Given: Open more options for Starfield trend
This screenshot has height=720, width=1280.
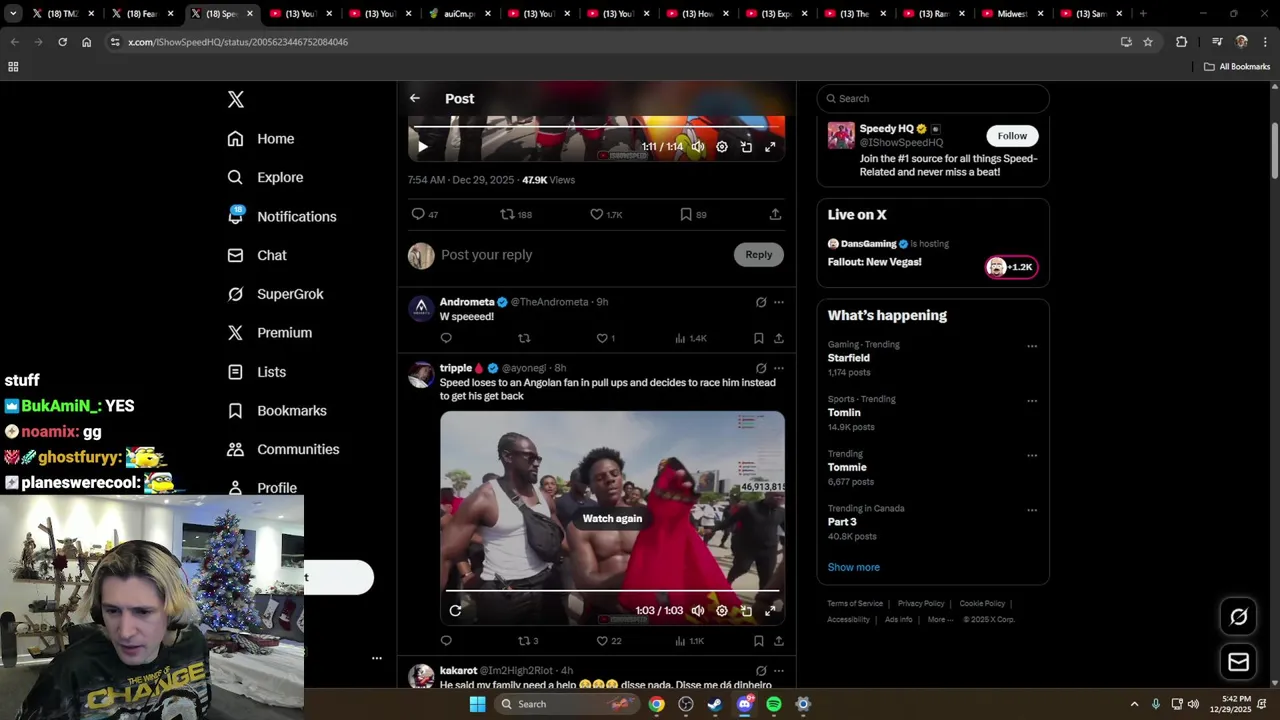Looking at the screenshot, I should click(x=1032, y=346).
